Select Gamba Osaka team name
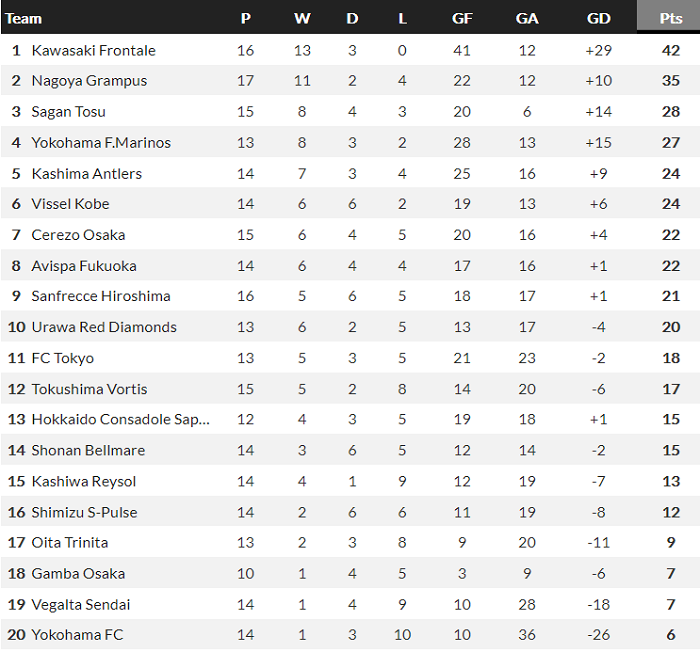The image size is (700, 652). (x=78, y=574)
